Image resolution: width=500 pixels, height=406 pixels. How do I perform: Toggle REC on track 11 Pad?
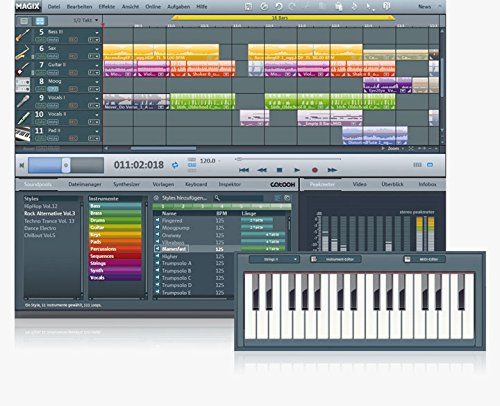[73, 138]
